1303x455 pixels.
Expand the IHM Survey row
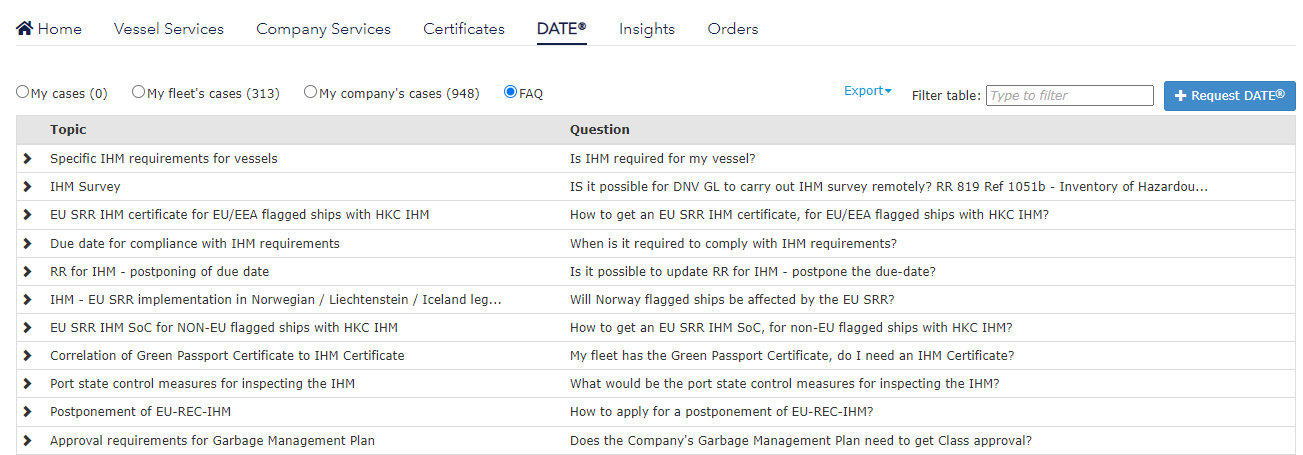(x=28, y=187)
